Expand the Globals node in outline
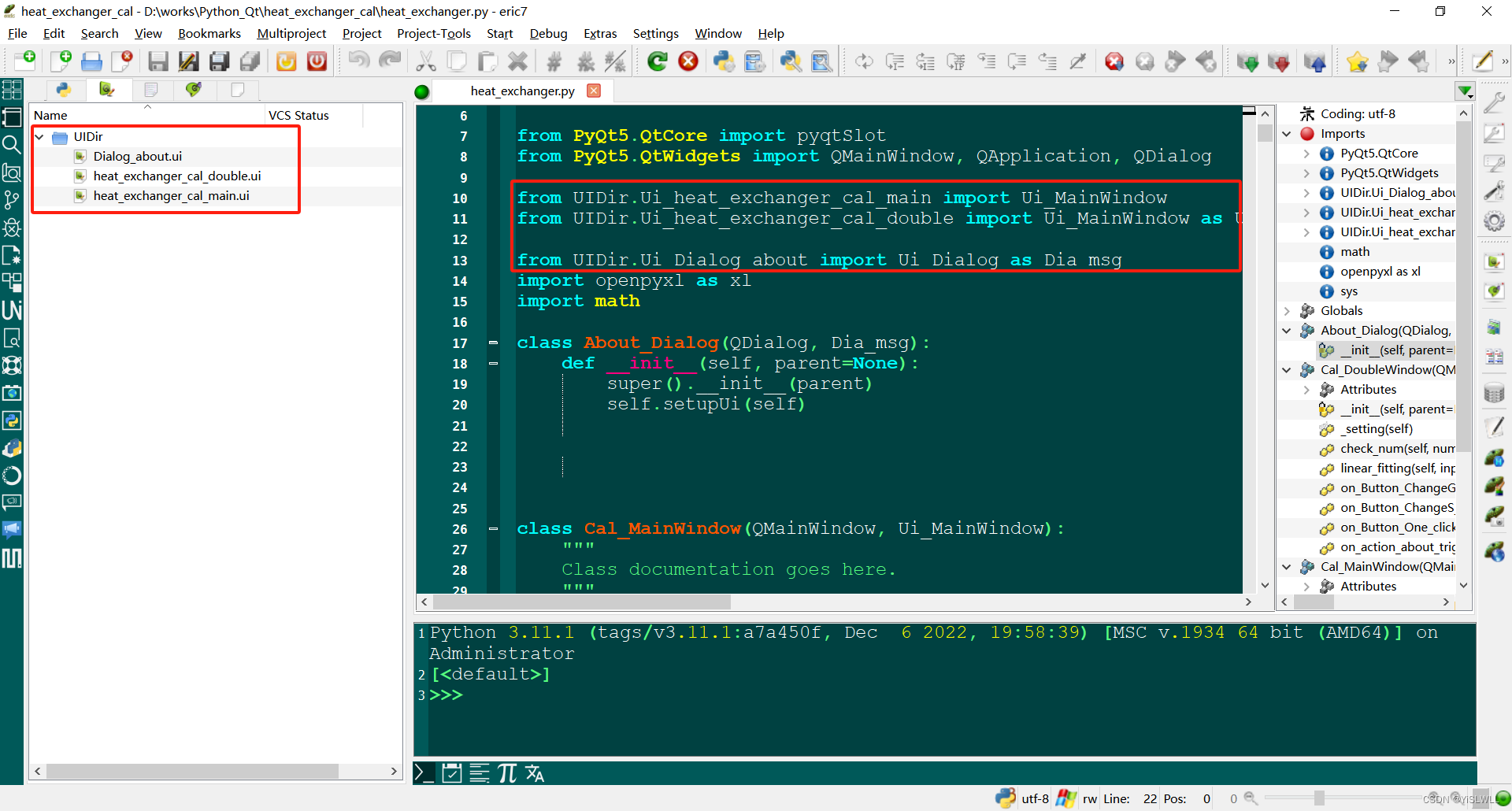 pos(1287,311)
